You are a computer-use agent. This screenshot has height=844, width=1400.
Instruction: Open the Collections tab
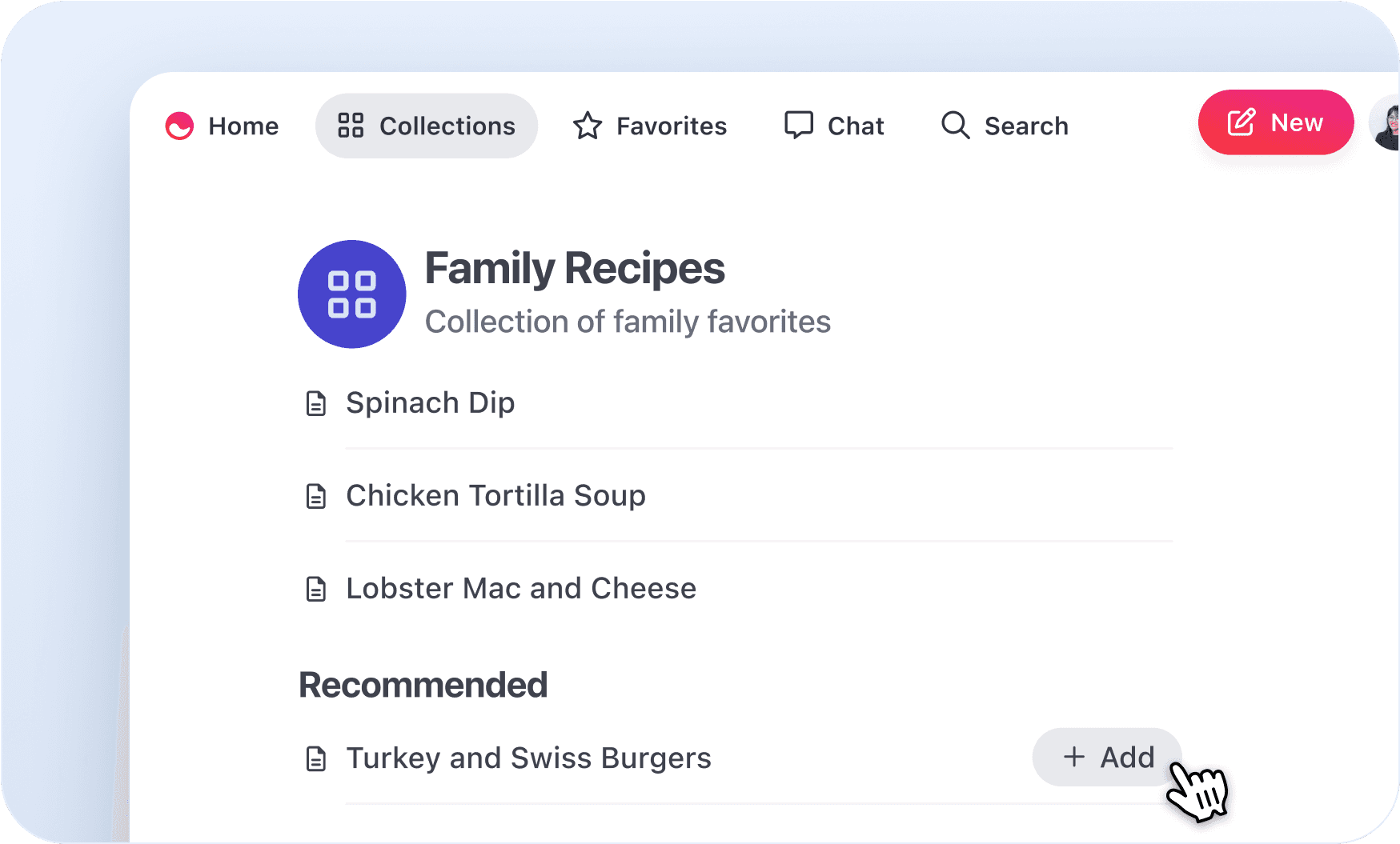click(427, 126)
